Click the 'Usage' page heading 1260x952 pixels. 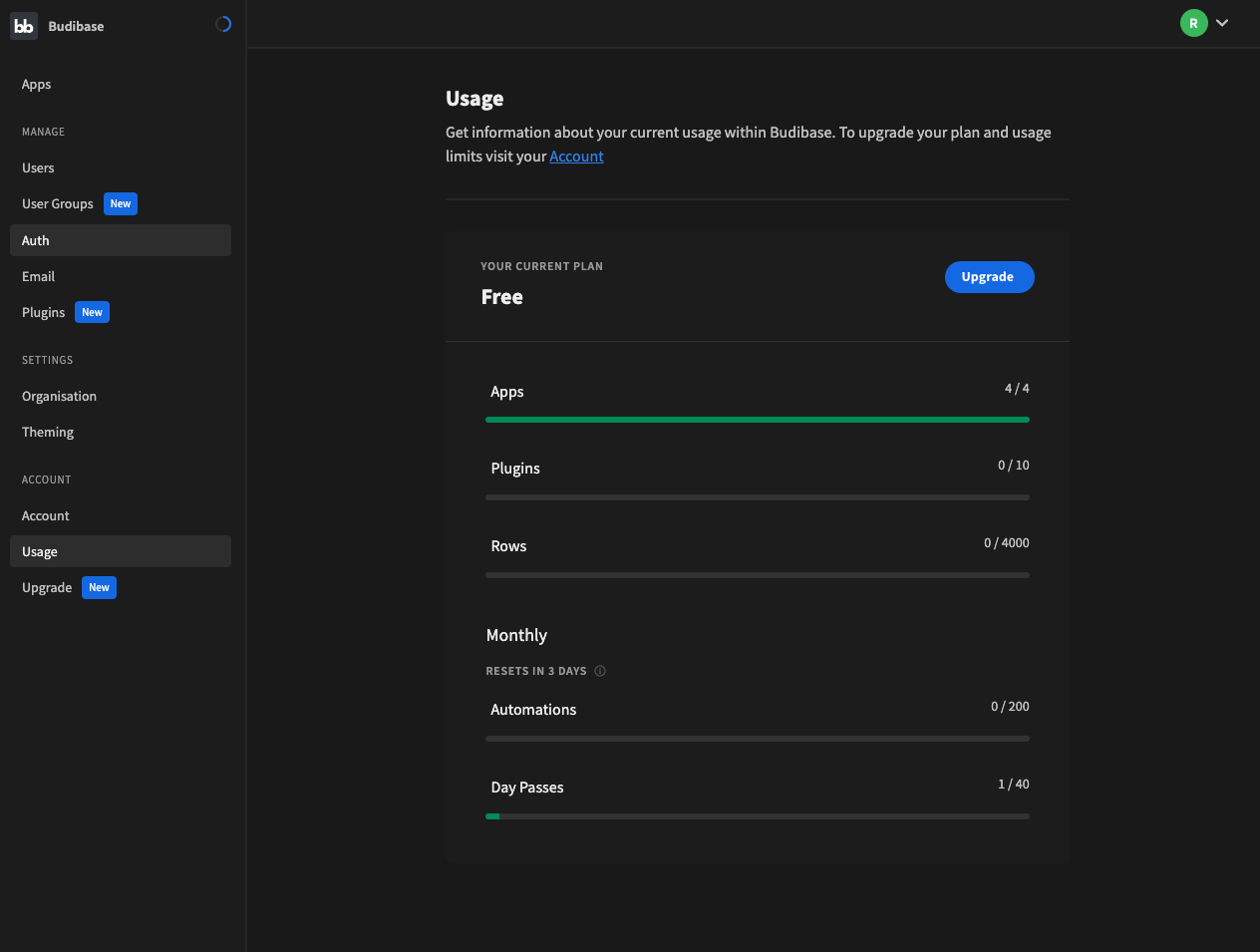coord(474,99)
